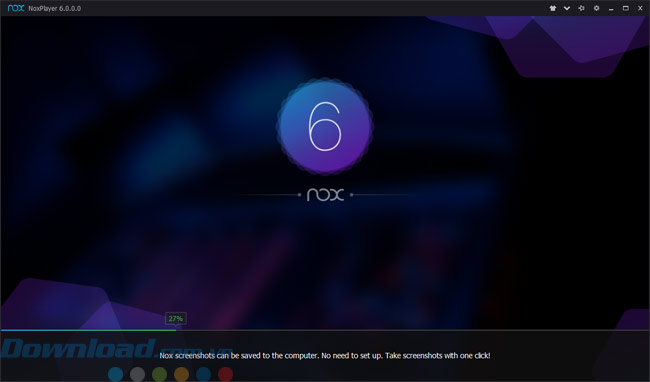The height and width of the screenshot is (382, 650).
Task: Click the tip text about Nox screenshots
Action: coord(325,355)
